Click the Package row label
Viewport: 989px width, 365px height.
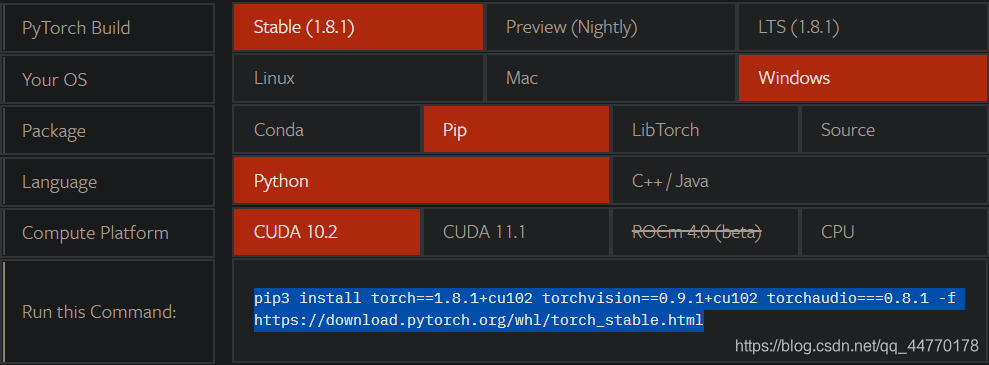click(108, 130)
